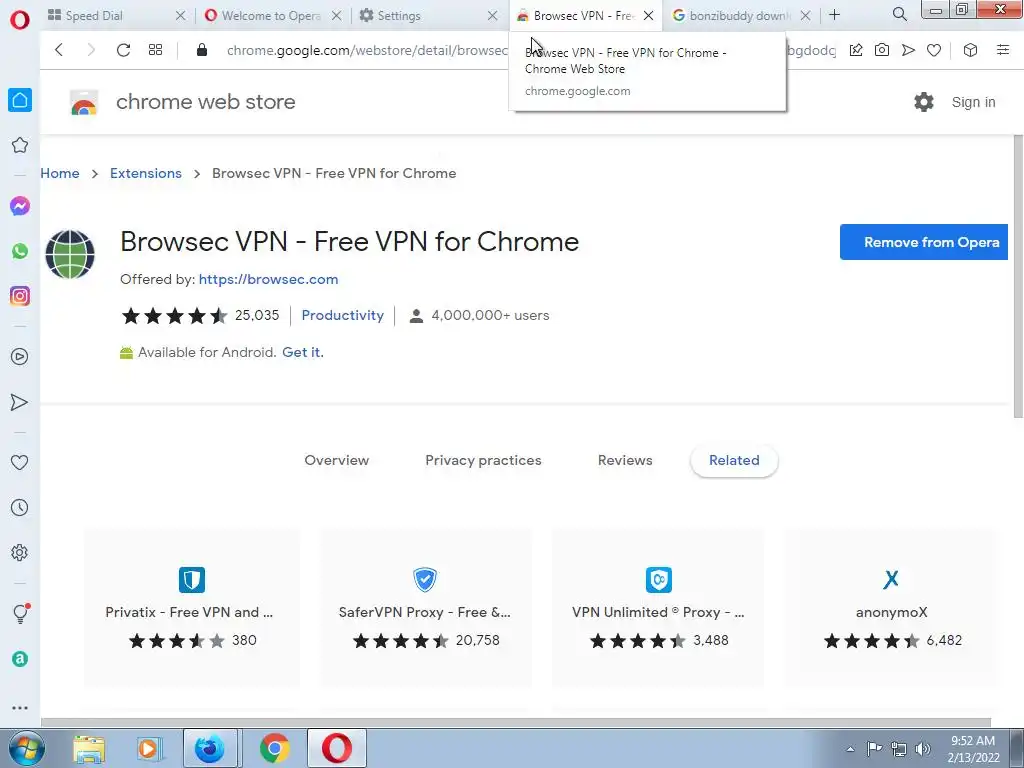Screen dimensions: 1024x768
Task: Click the sidebar lightbulb tips icon
Action: [20, 613]
